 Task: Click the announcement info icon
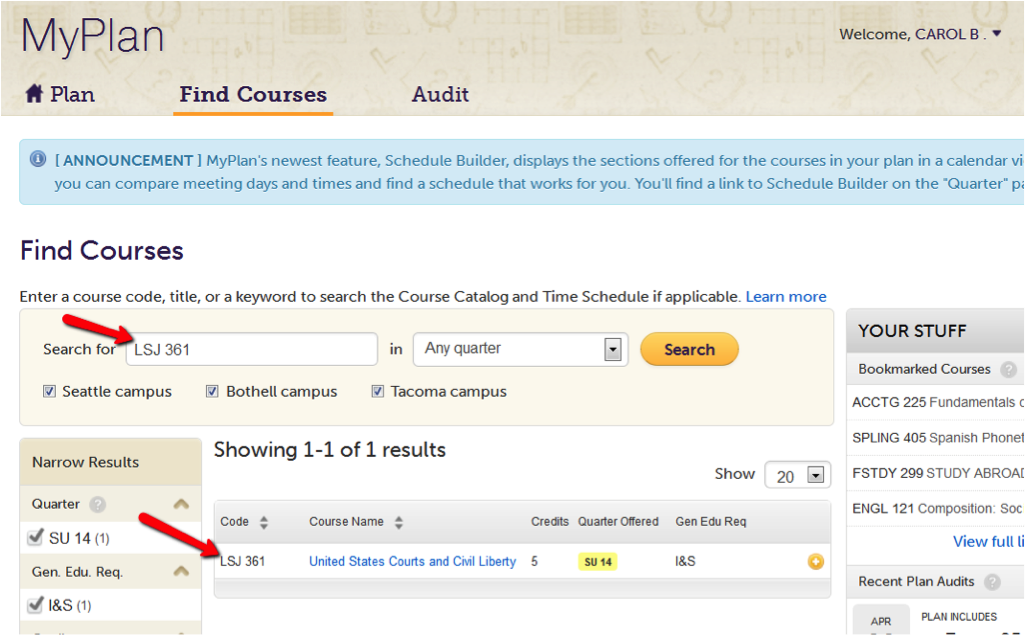click(38, 159)
